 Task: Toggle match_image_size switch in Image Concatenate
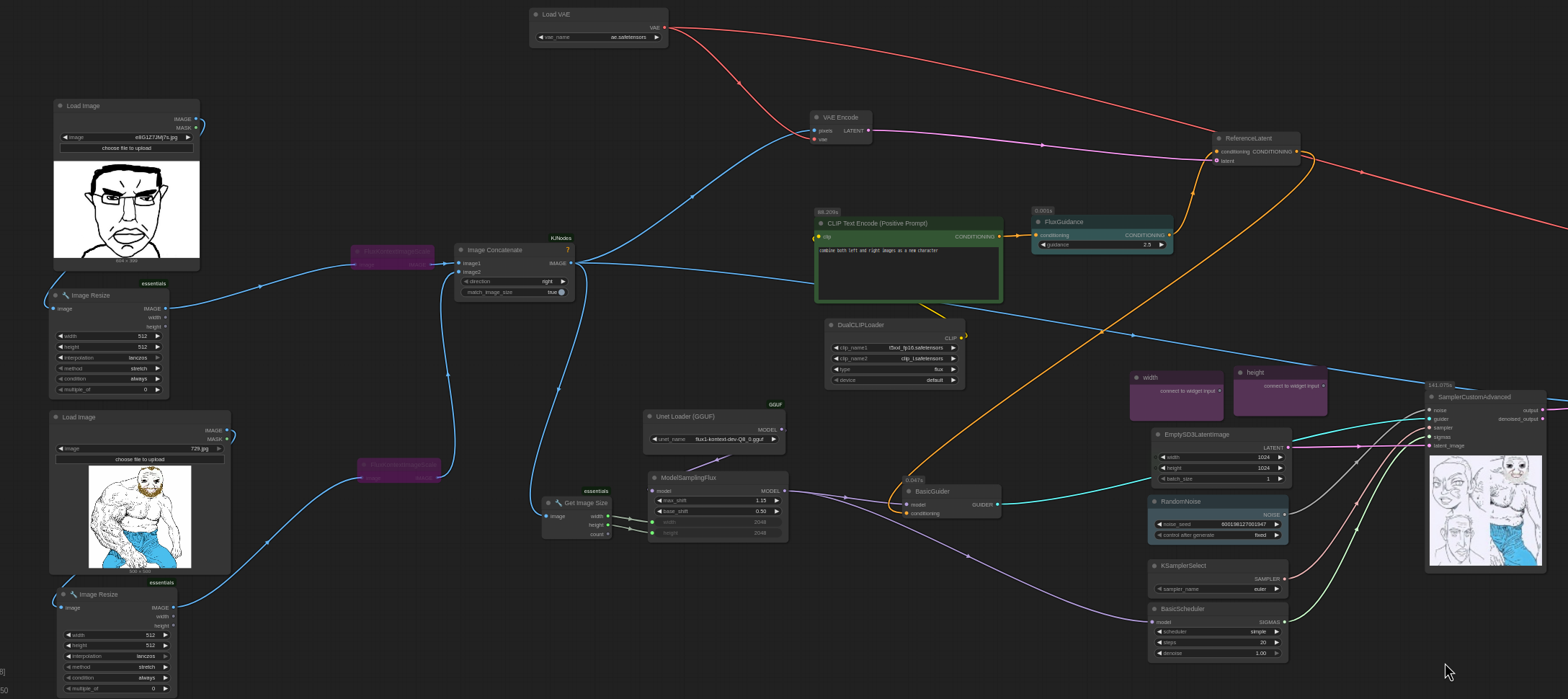point(561,293)
